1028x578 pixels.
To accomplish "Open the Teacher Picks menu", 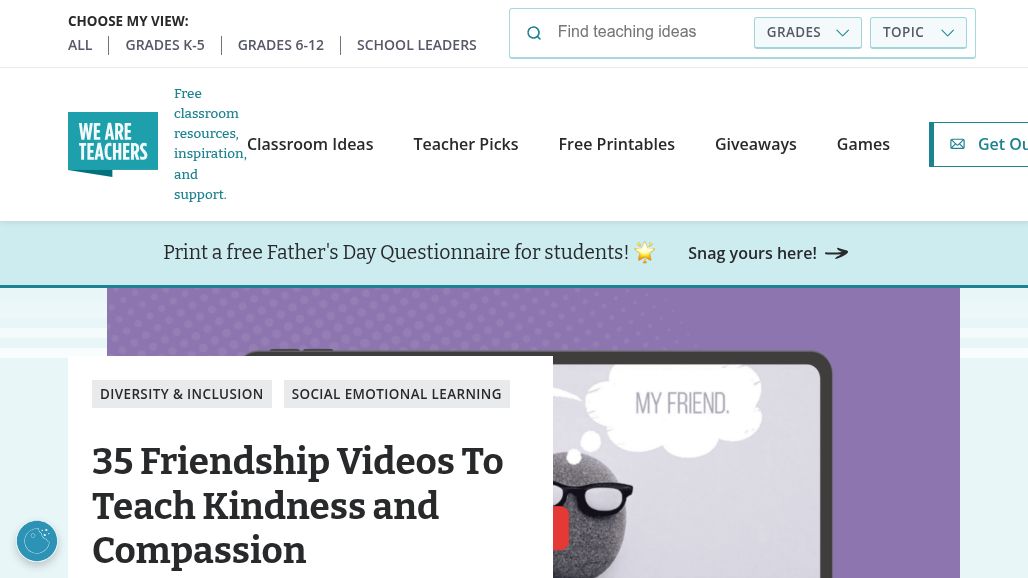I will click(465, 144).
